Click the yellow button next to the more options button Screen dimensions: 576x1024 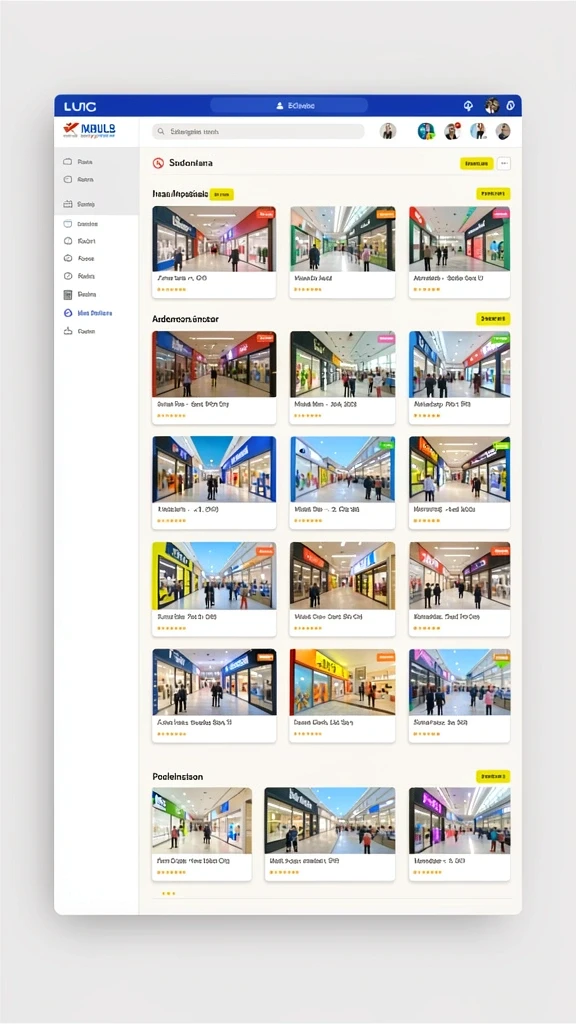click(477, 163)
